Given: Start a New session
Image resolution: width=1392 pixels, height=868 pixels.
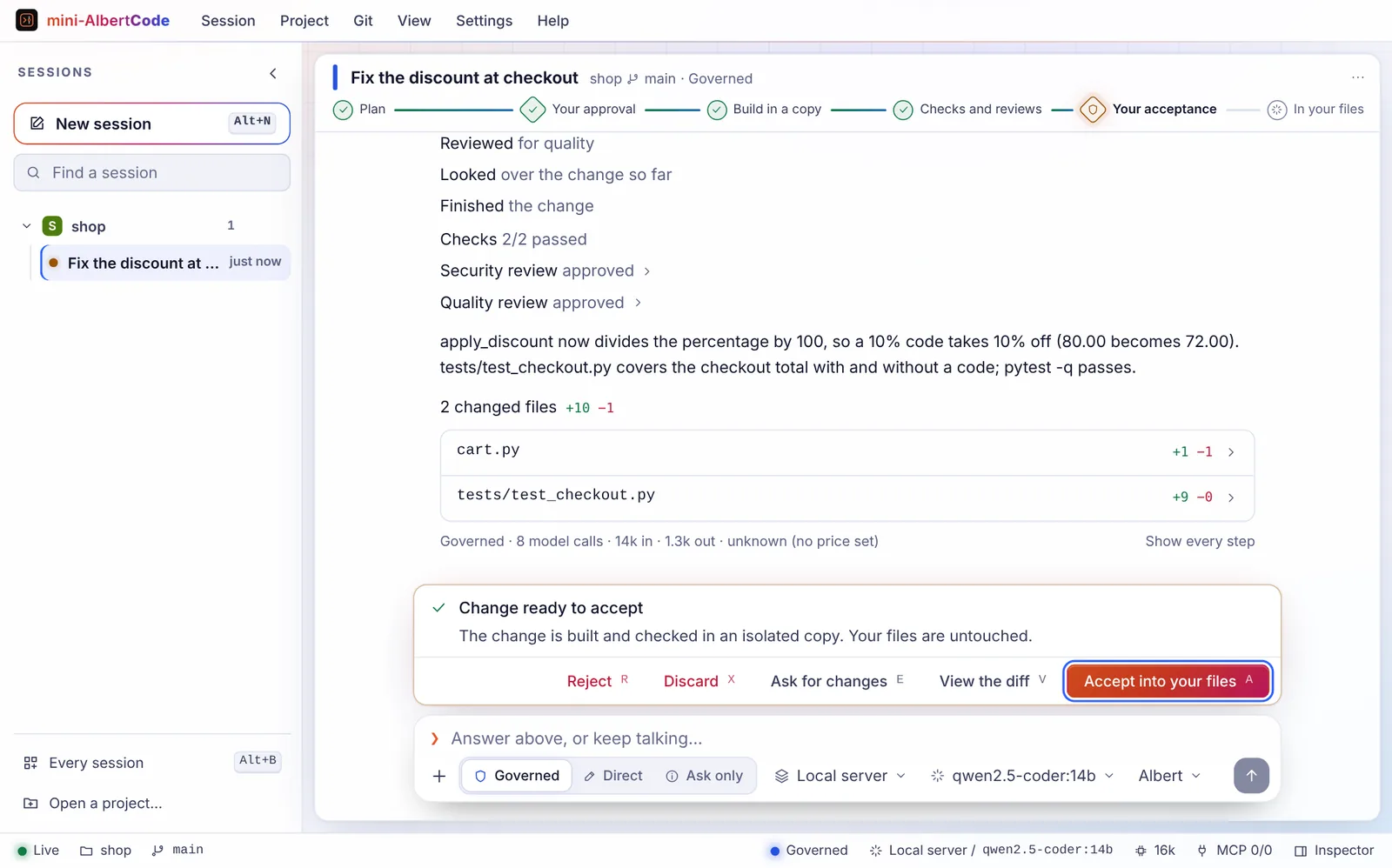Looking at the screenshot, I should point(152,124).
